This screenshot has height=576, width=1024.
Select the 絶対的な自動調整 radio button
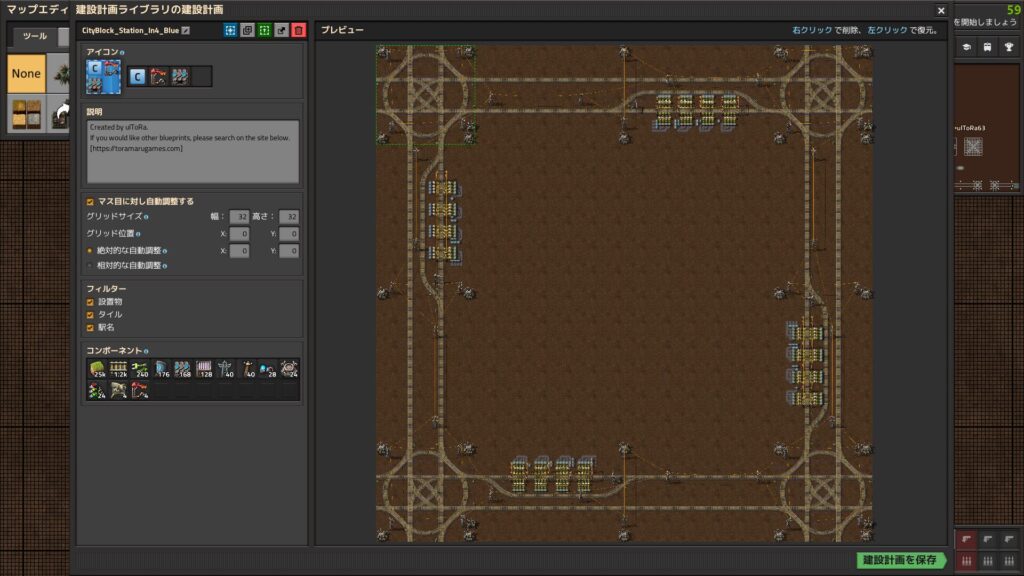(x=90, y=251)
